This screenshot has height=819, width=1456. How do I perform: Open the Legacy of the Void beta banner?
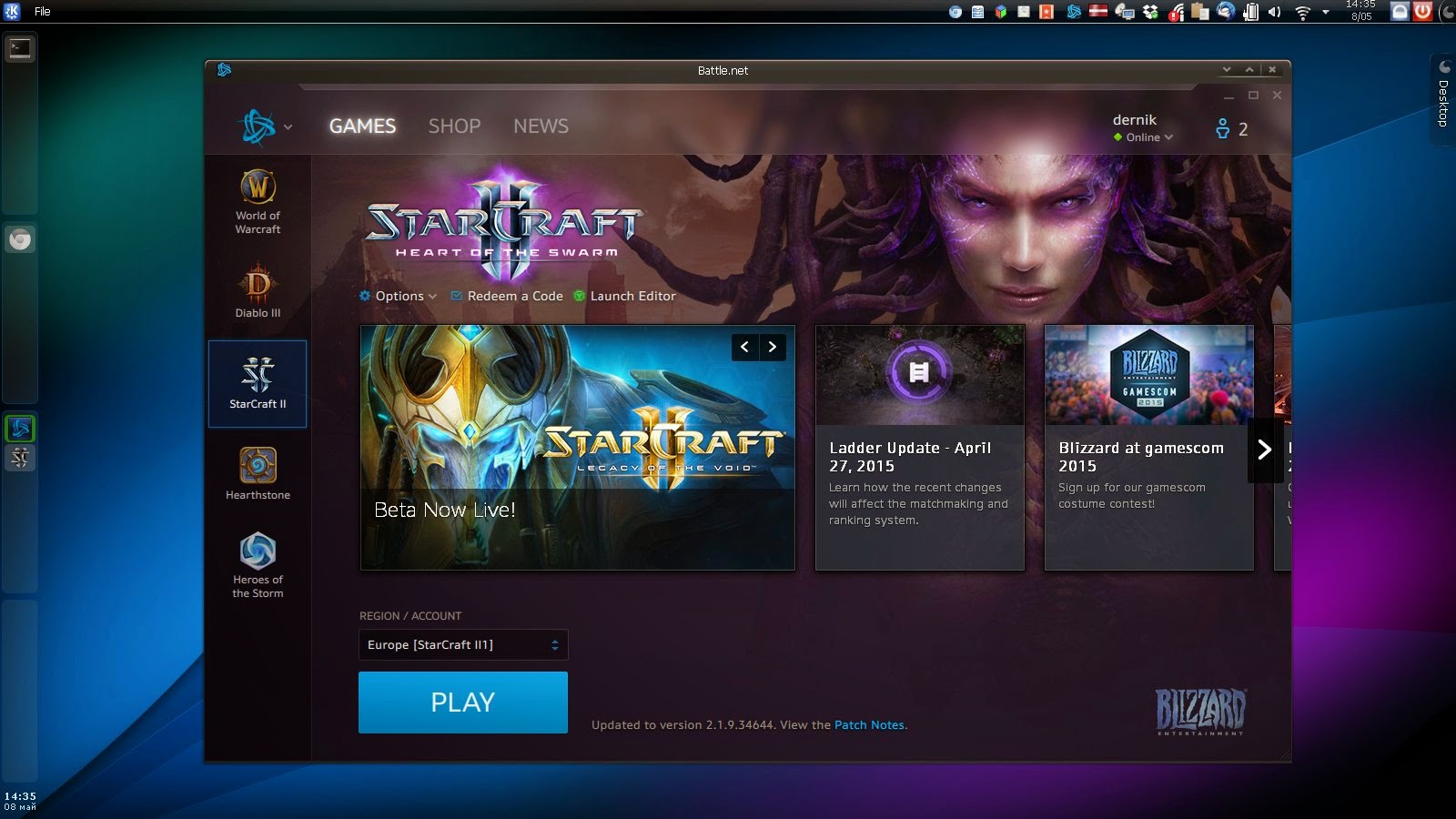[x=578, y=448]
